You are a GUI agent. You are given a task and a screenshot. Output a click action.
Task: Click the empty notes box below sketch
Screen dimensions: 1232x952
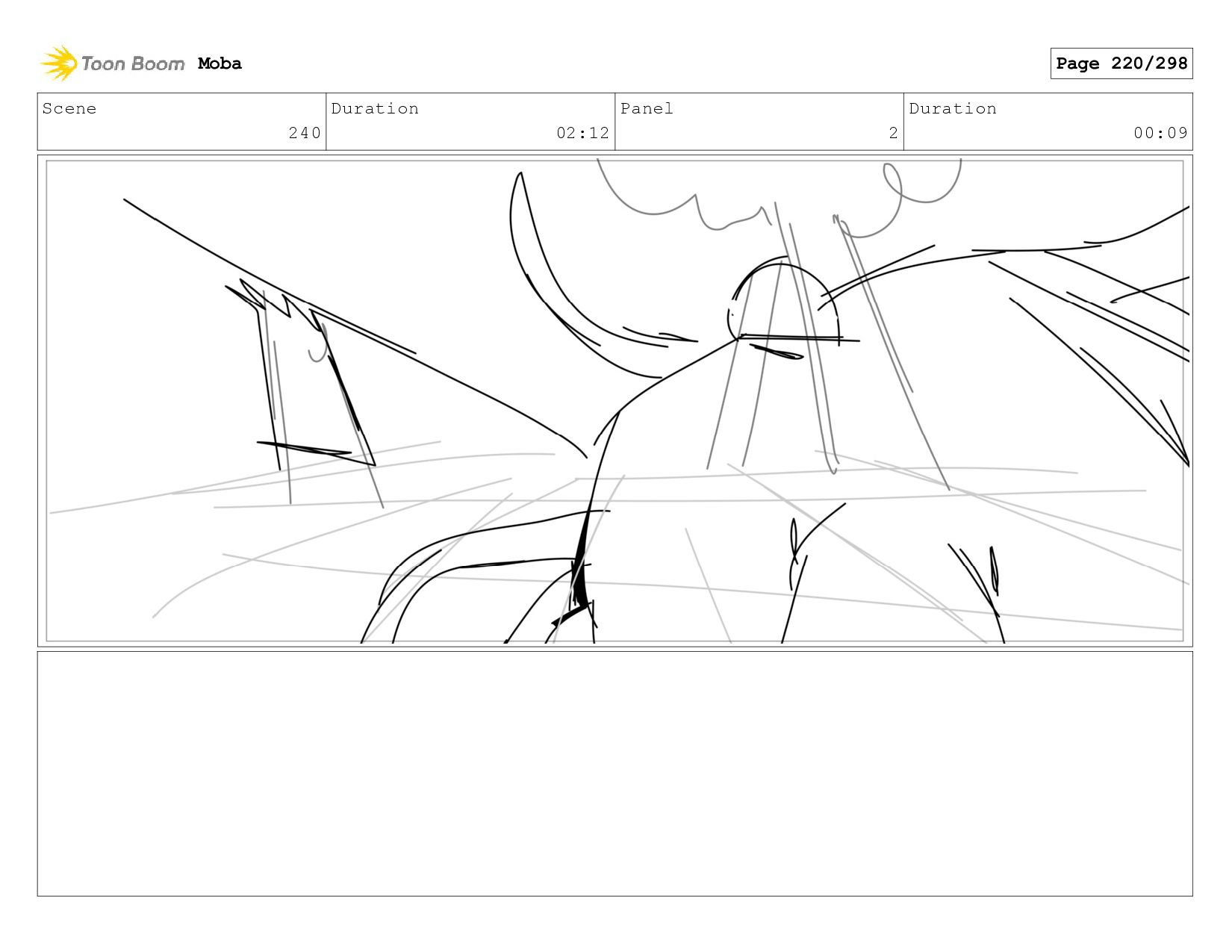tap(615, 774)
